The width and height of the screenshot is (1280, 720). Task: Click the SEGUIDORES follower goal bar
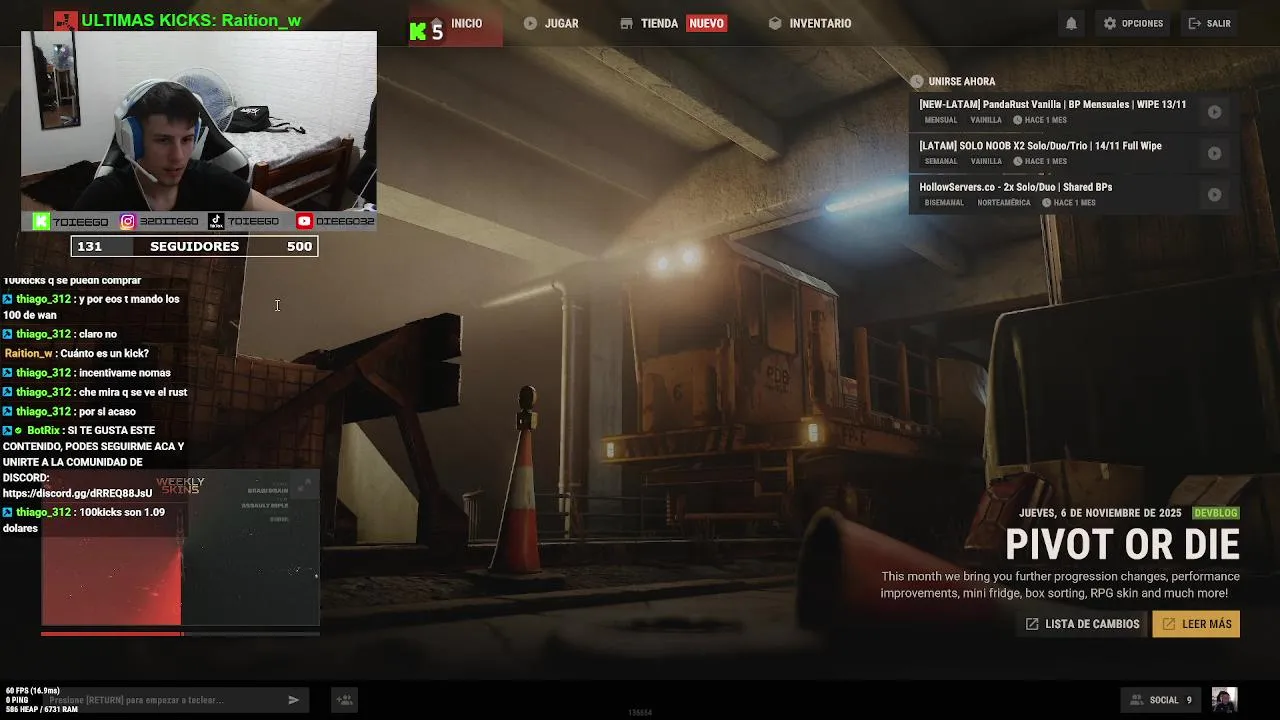click(x=194, y=246)
